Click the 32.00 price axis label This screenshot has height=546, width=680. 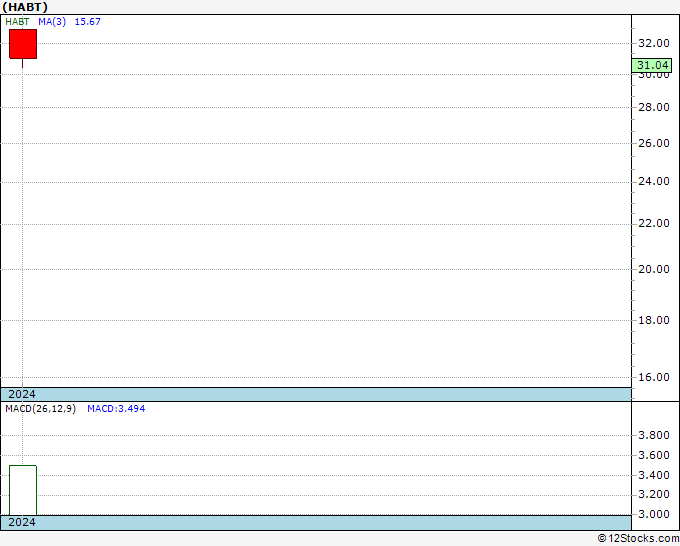[654, 43]
